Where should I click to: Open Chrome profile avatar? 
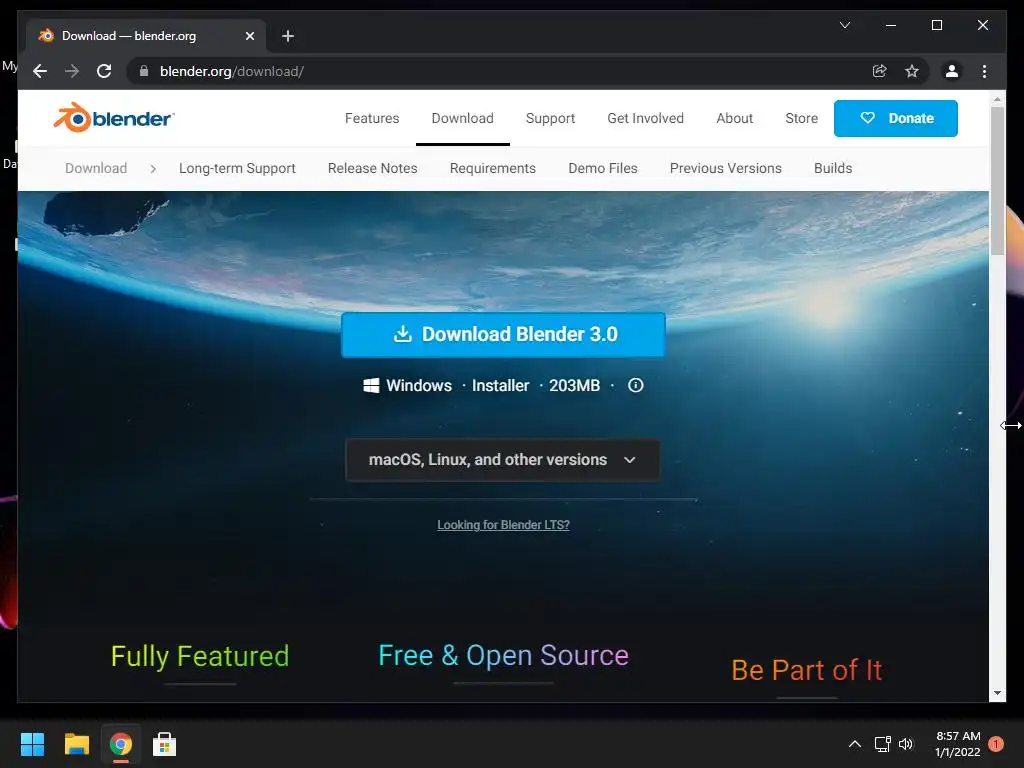point(952,71)
